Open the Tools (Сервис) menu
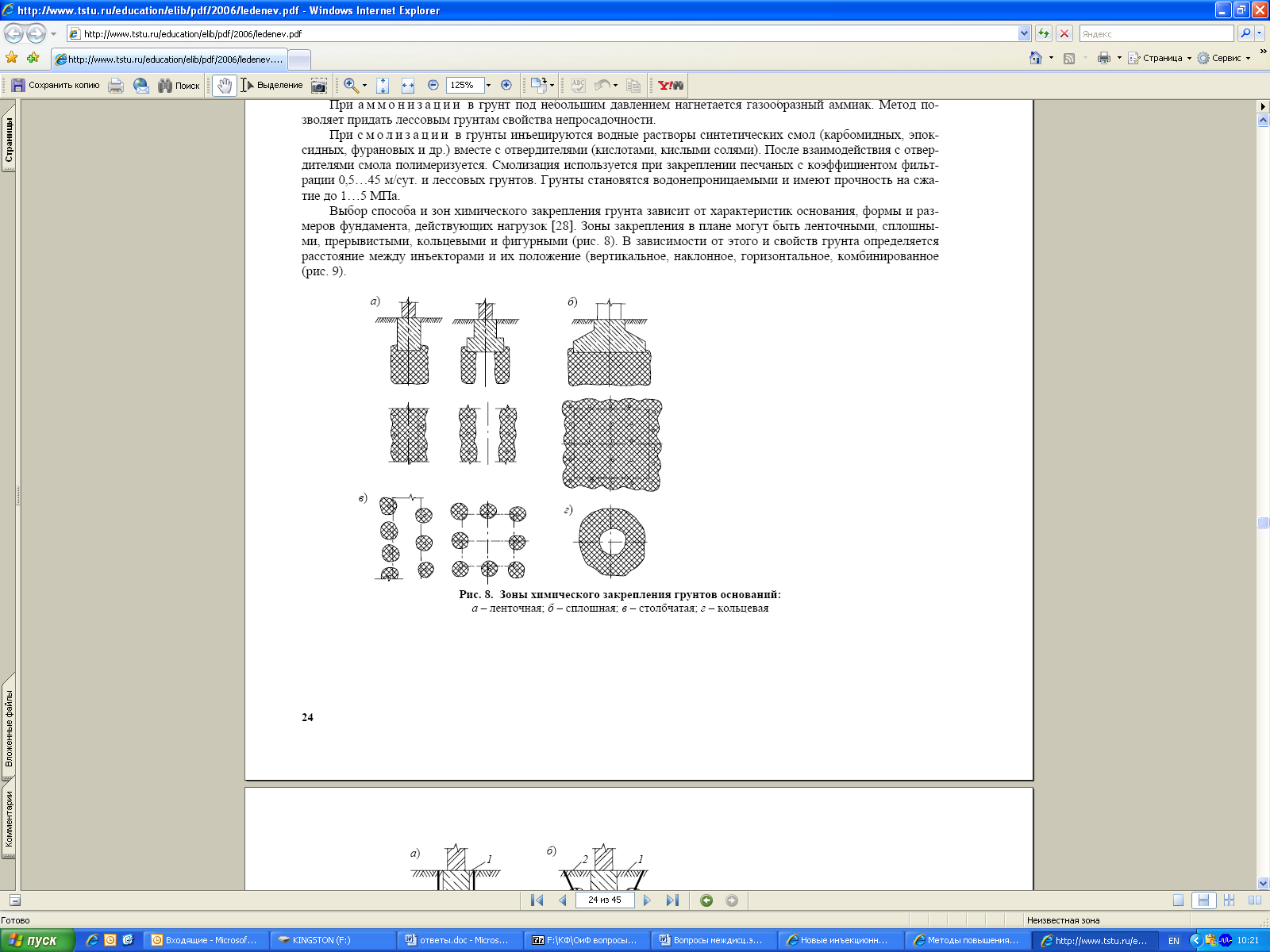The width and height of the screenshot is (1270, 952). click(x=1223, y=58)
